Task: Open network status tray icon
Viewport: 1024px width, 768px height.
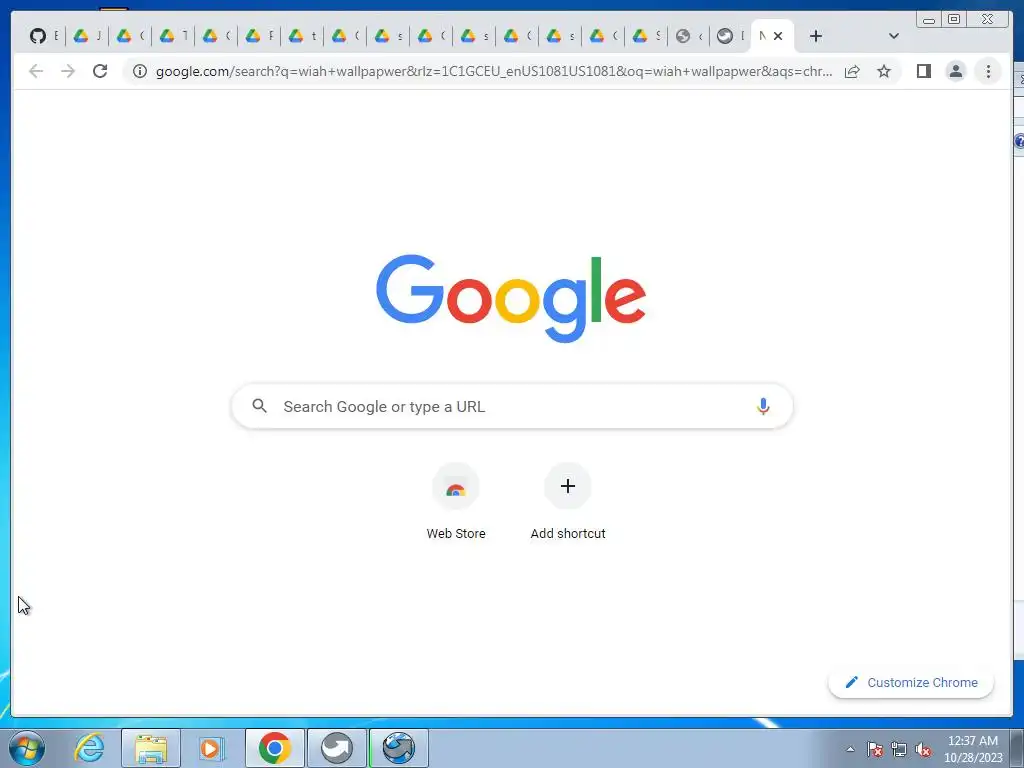Action: click(x=899, y=750)
